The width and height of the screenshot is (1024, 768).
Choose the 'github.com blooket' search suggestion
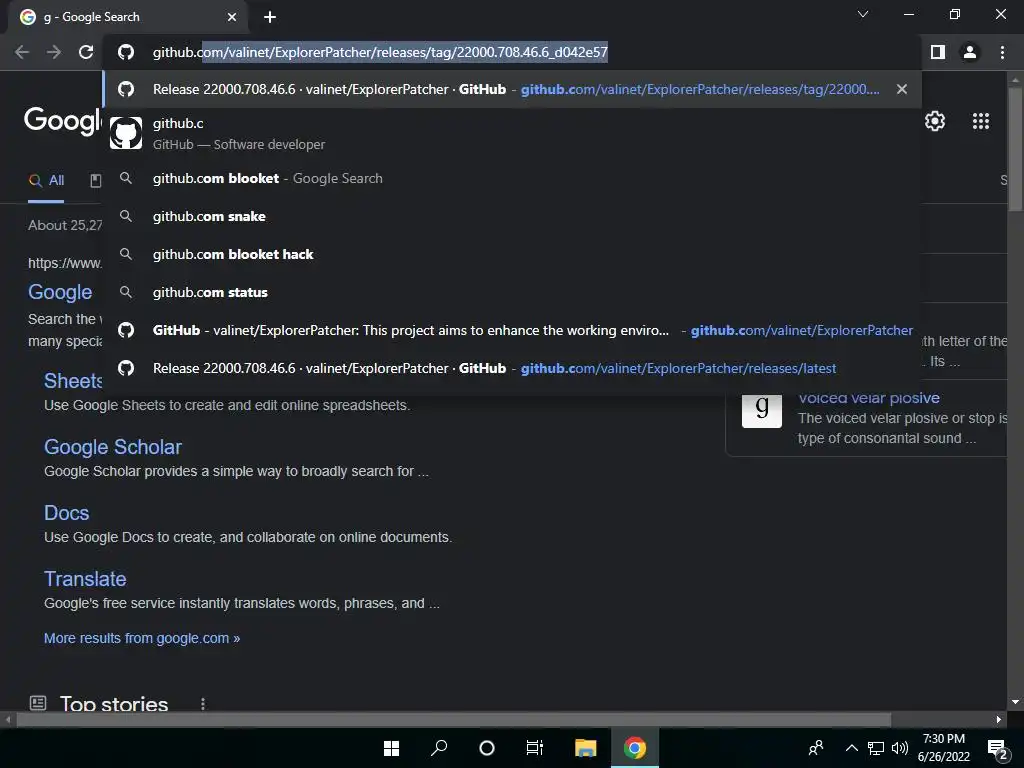[511, 178]
